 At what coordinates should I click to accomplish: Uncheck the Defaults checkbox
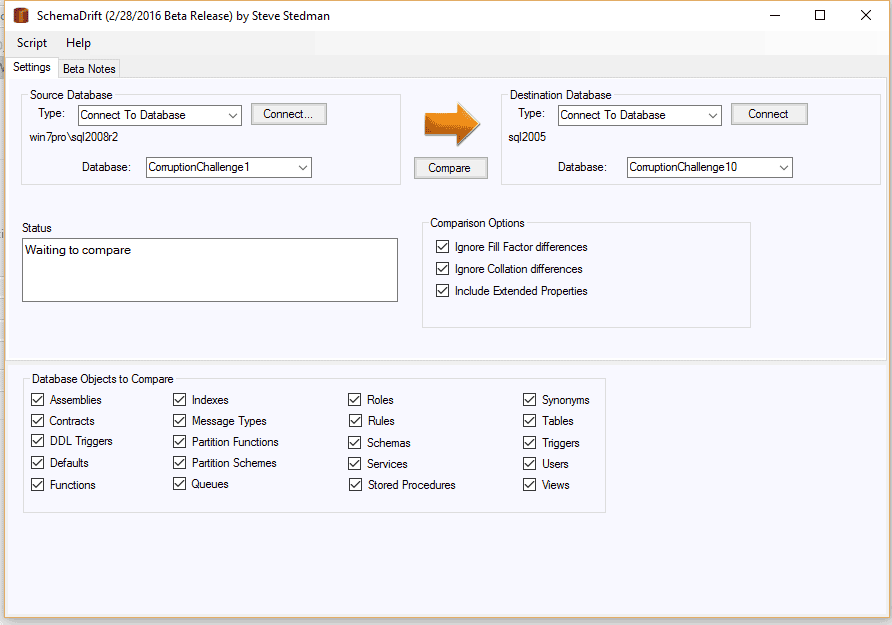(x=38, y=462)
